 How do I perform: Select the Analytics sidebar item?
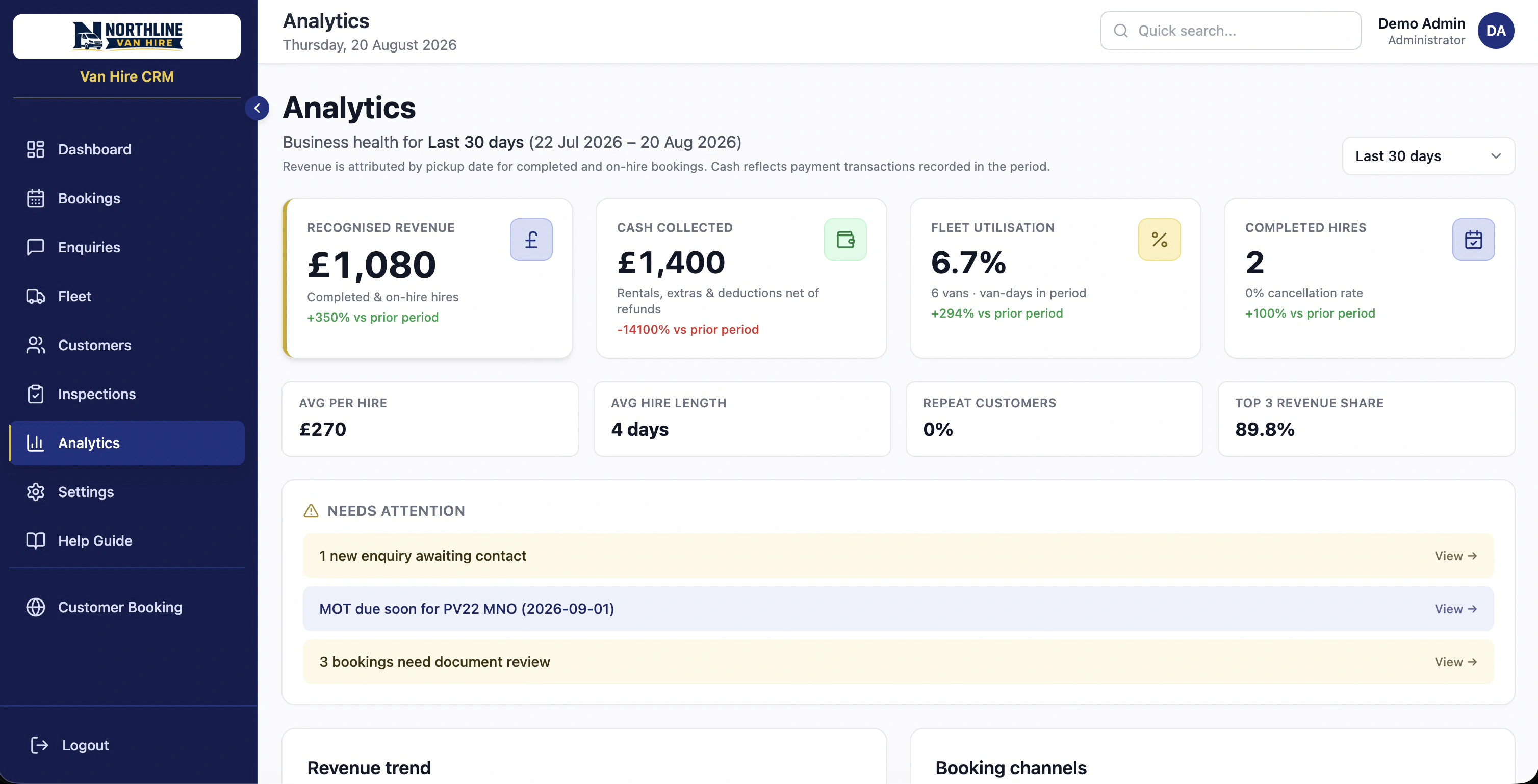pos(126,442)
